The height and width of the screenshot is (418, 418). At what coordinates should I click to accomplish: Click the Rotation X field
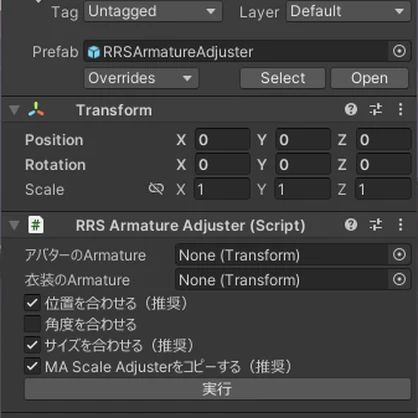tap(222, 164)
